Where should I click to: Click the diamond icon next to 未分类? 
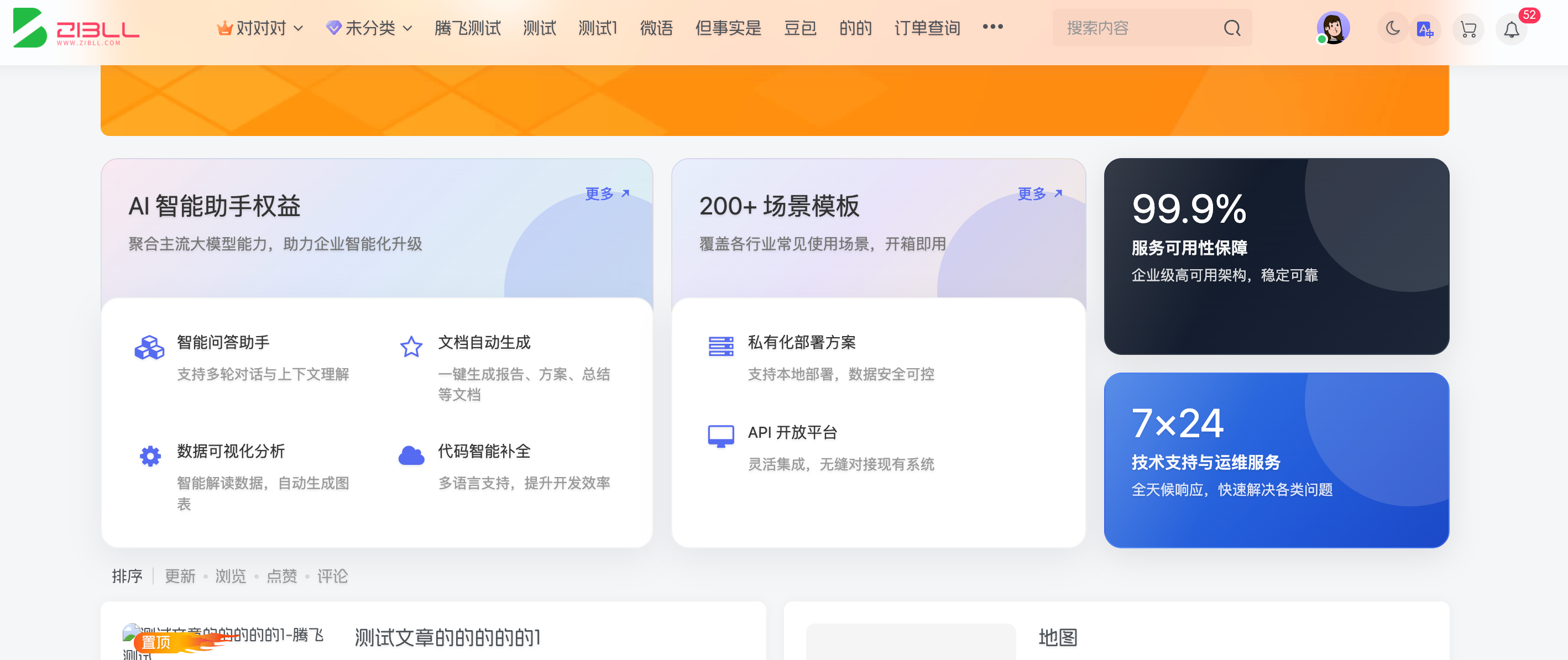click(333, 28)
